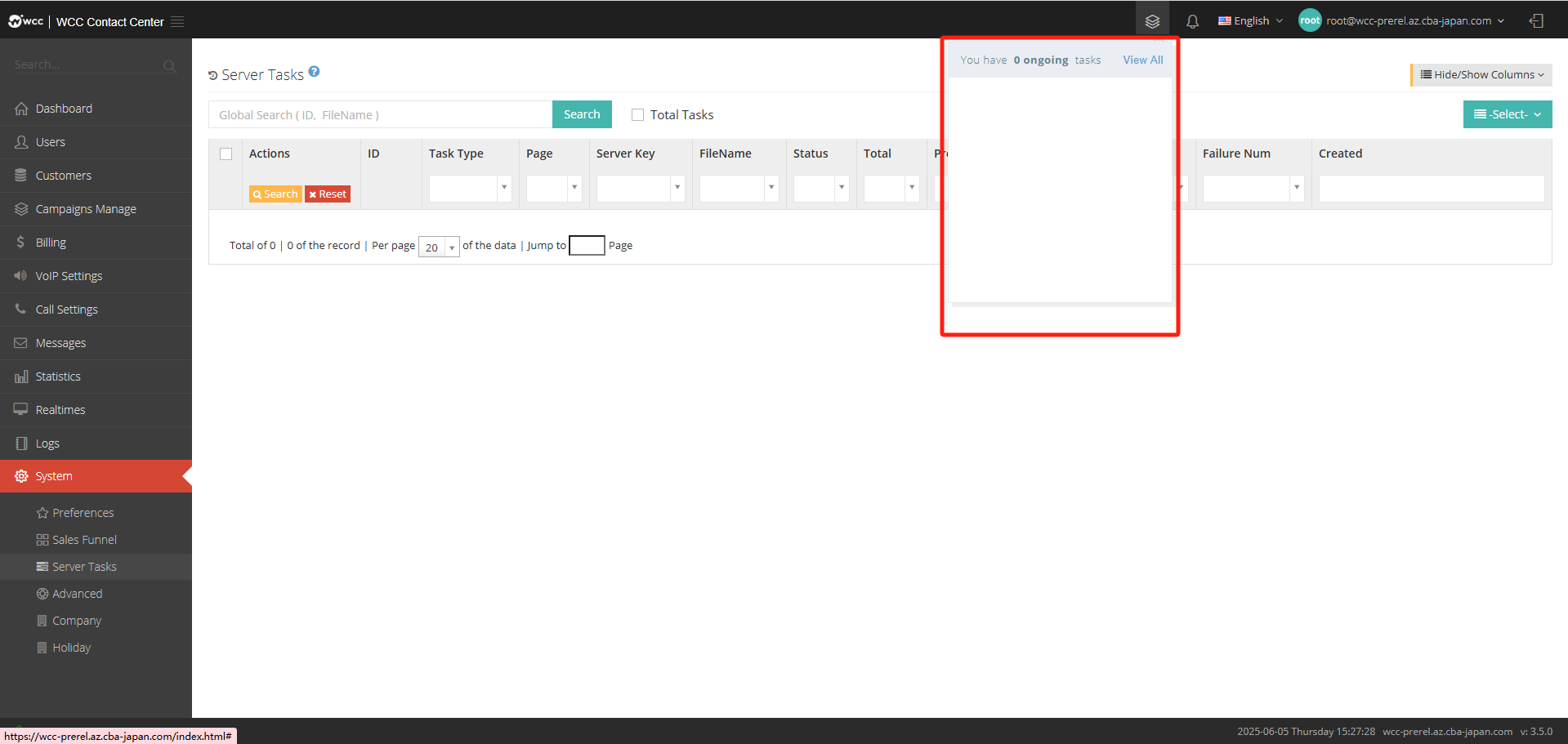Open the Status filter dropdown
Image resolution: width=1568 pixels, height=744 pixels.
pyautogui.click(x=821, y=188)
